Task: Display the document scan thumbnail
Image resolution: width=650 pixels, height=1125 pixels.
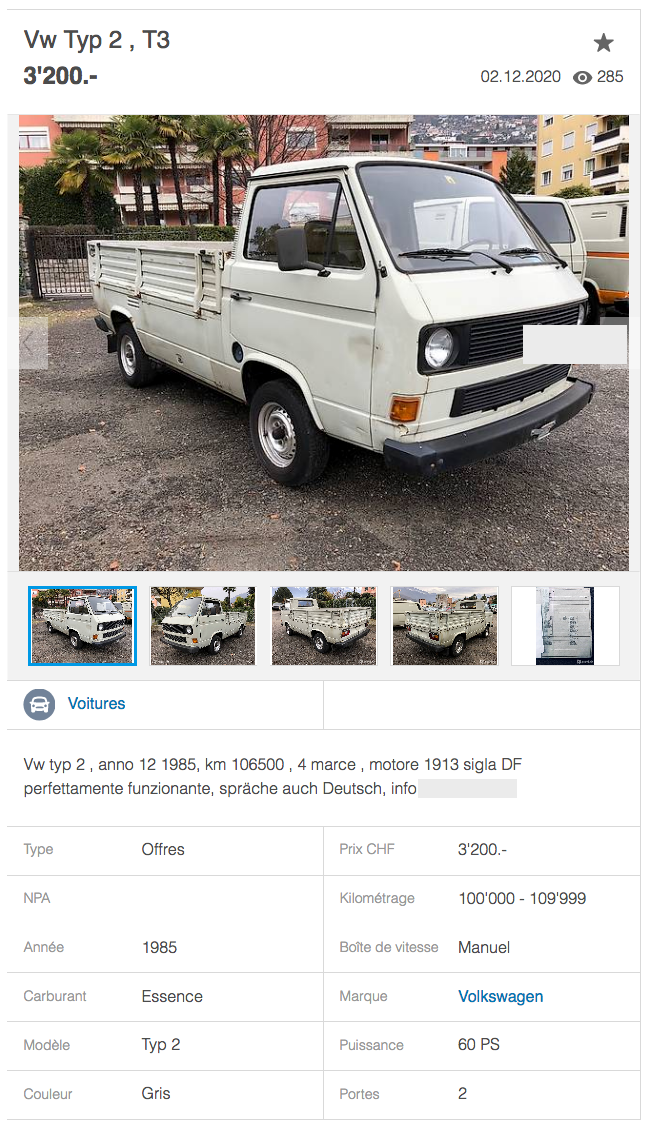Action: coord(565,626)
